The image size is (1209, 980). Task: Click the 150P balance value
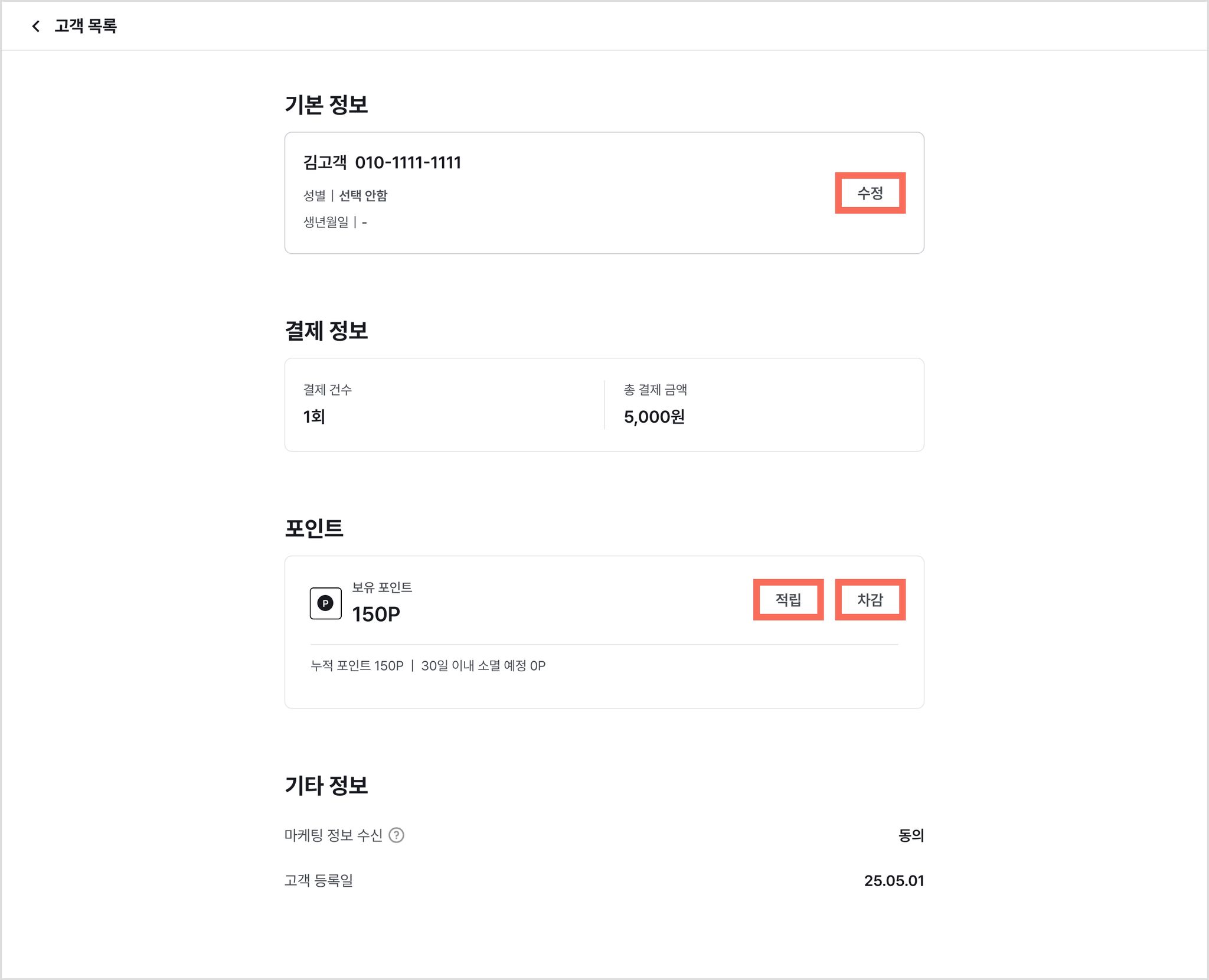[376, 614]
